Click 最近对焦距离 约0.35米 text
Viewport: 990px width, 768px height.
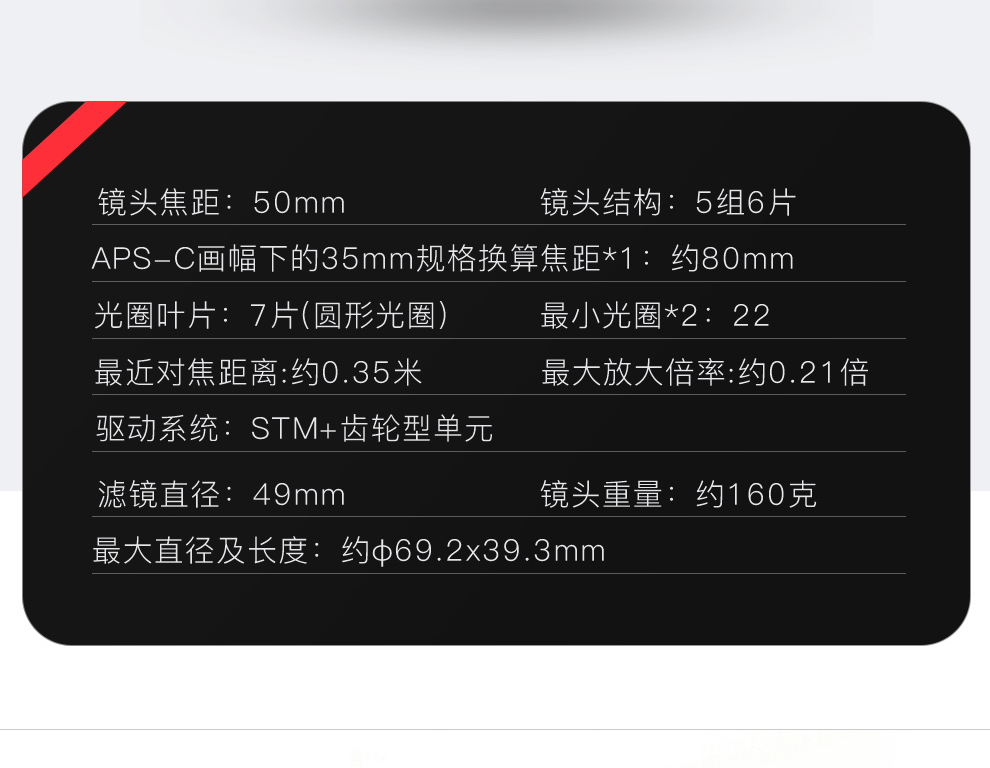[x=258, y=372]
